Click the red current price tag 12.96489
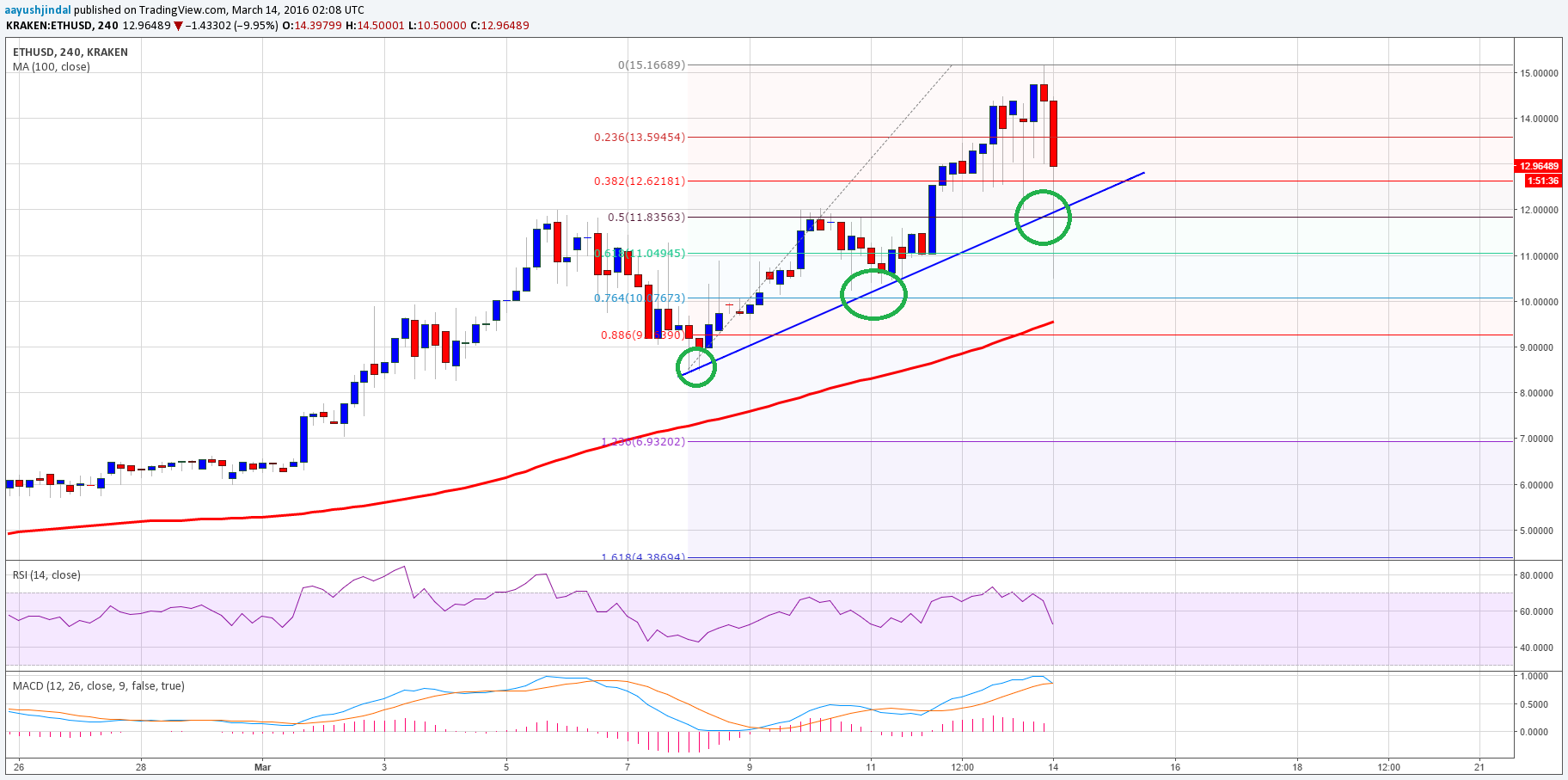The image size is (1568, 780). tap(1538, 167)
